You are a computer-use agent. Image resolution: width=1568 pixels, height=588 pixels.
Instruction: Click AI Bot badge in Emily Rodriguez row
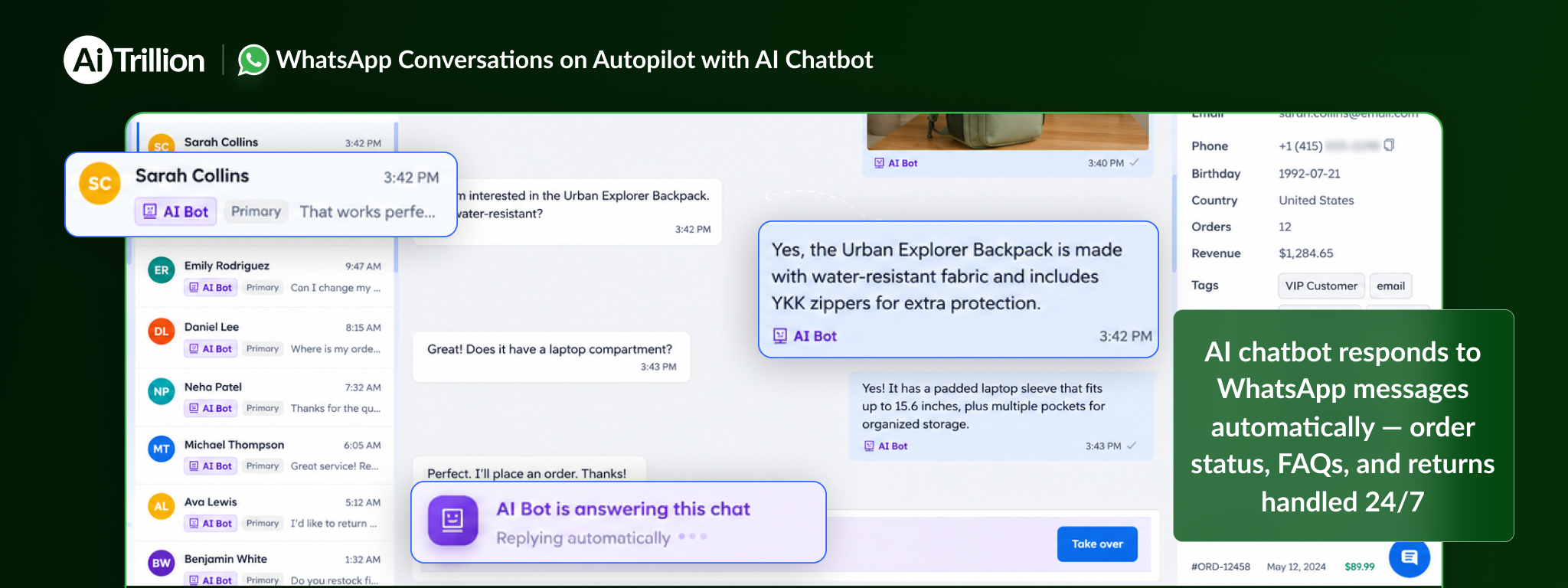(x=210, y=288)
